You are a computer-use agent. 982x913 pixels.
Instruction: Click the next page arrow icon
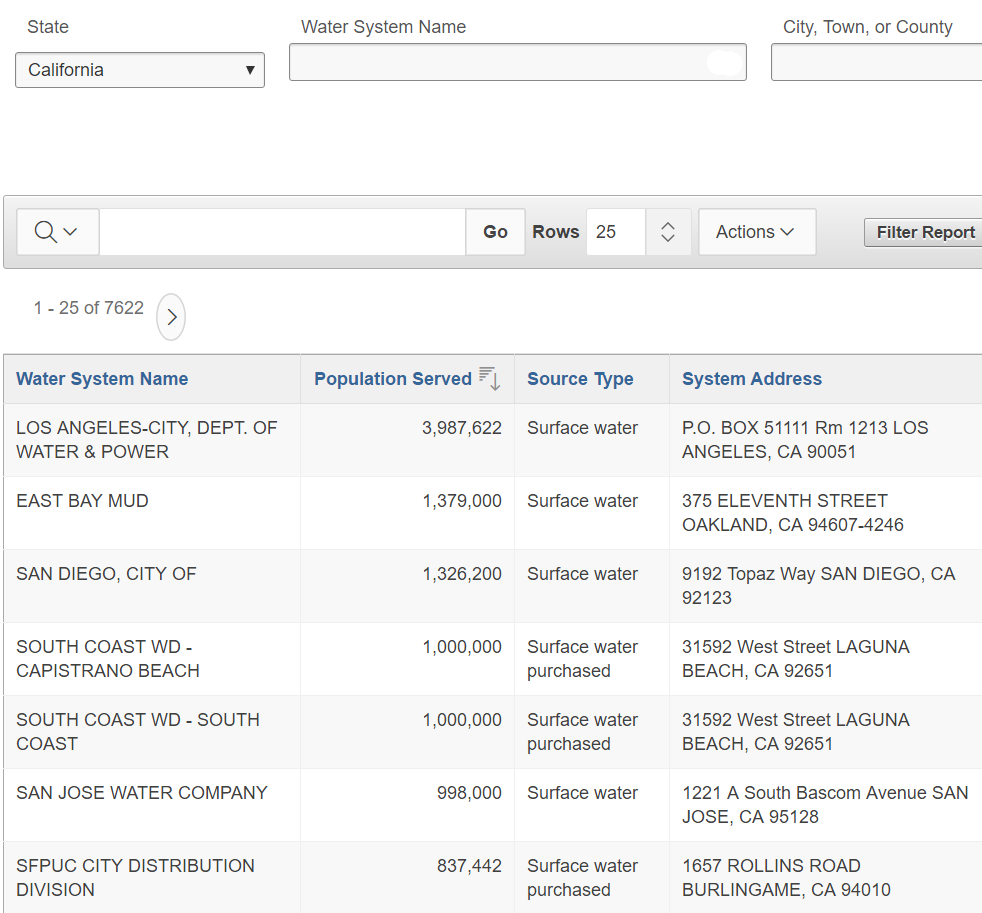[171, 317]
